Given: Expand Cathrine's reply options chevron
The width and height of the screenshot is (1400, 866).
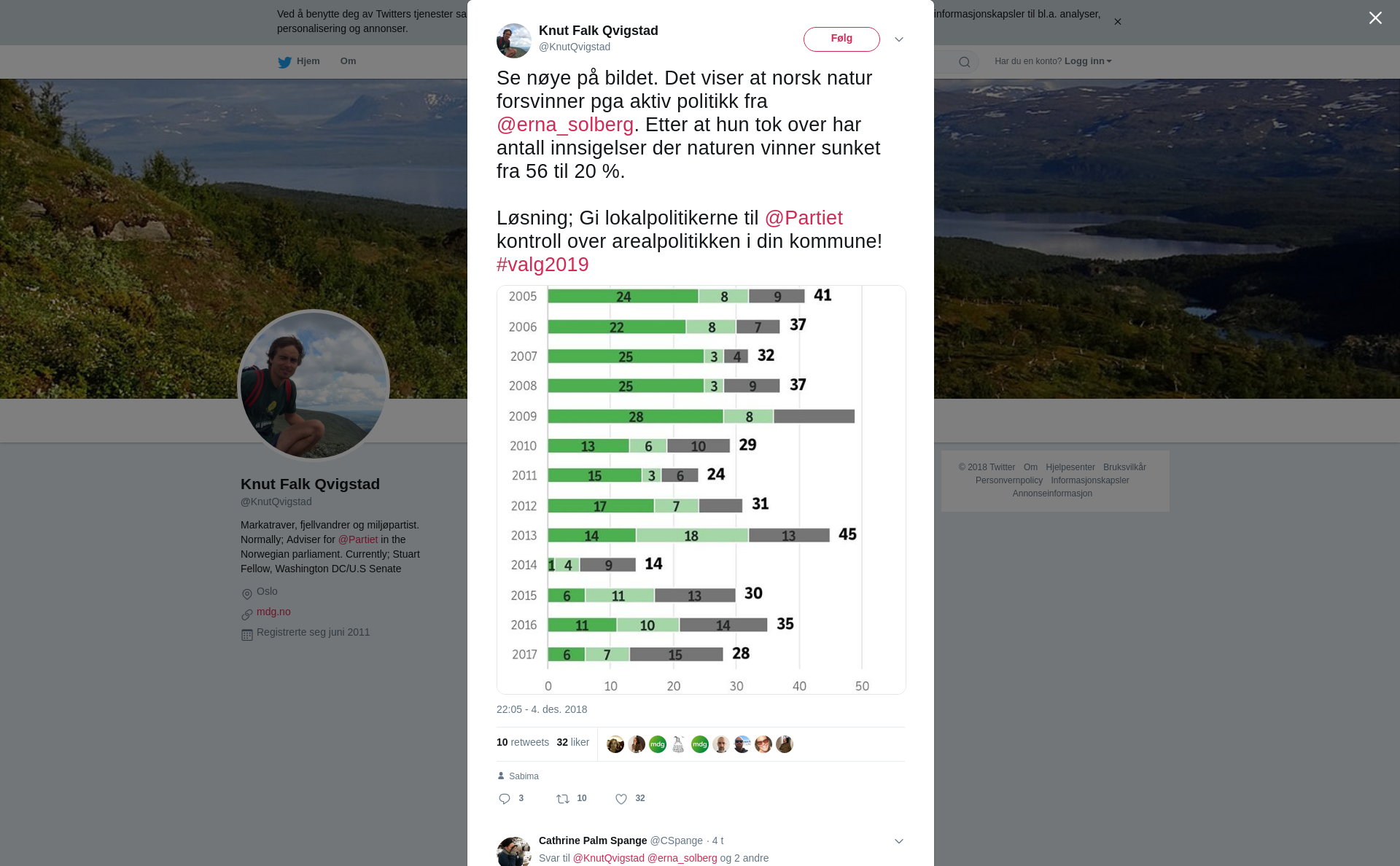Looking at the screenshot, I should (899, 841).
